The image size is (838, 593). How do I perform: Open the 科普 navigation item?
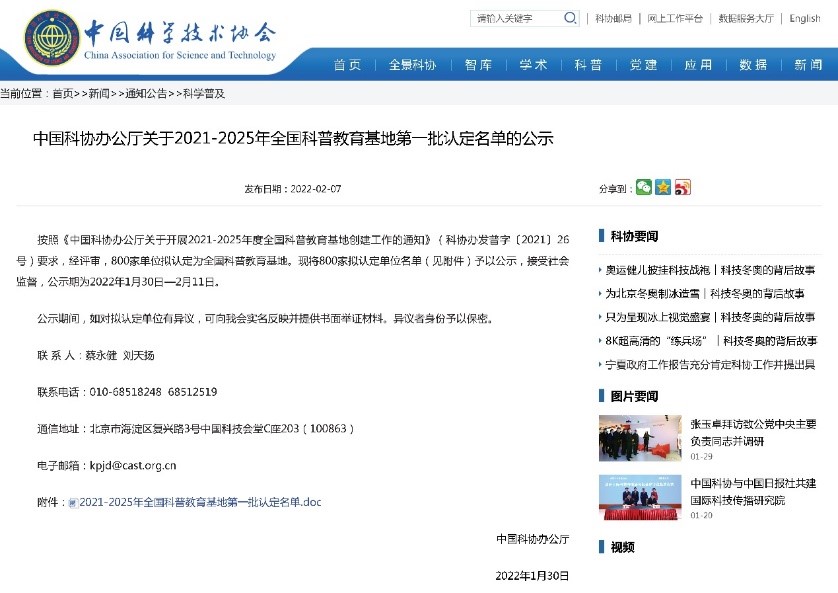588,65
